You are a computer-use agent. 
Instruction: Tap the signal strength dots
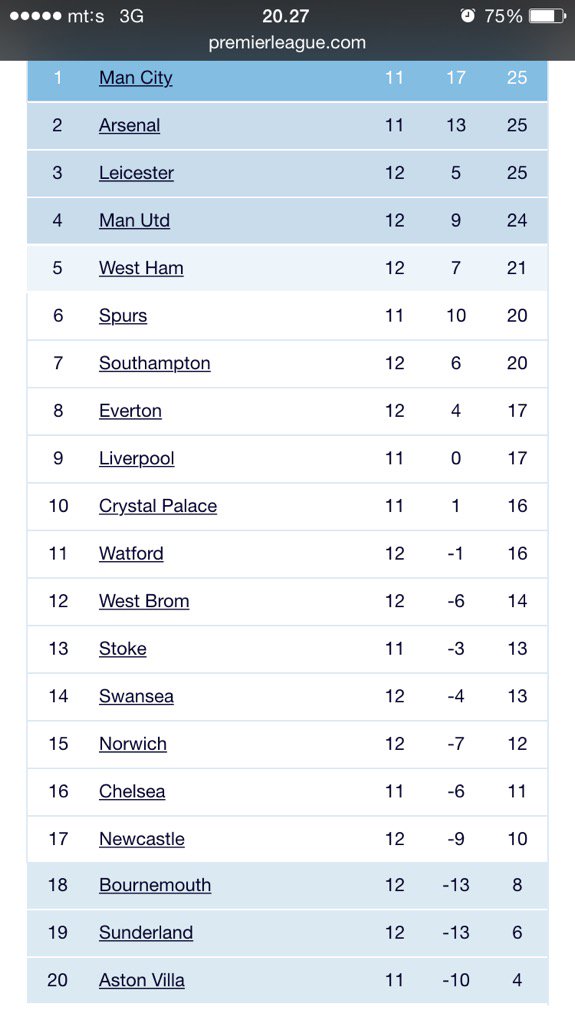(x=35, y=16)
